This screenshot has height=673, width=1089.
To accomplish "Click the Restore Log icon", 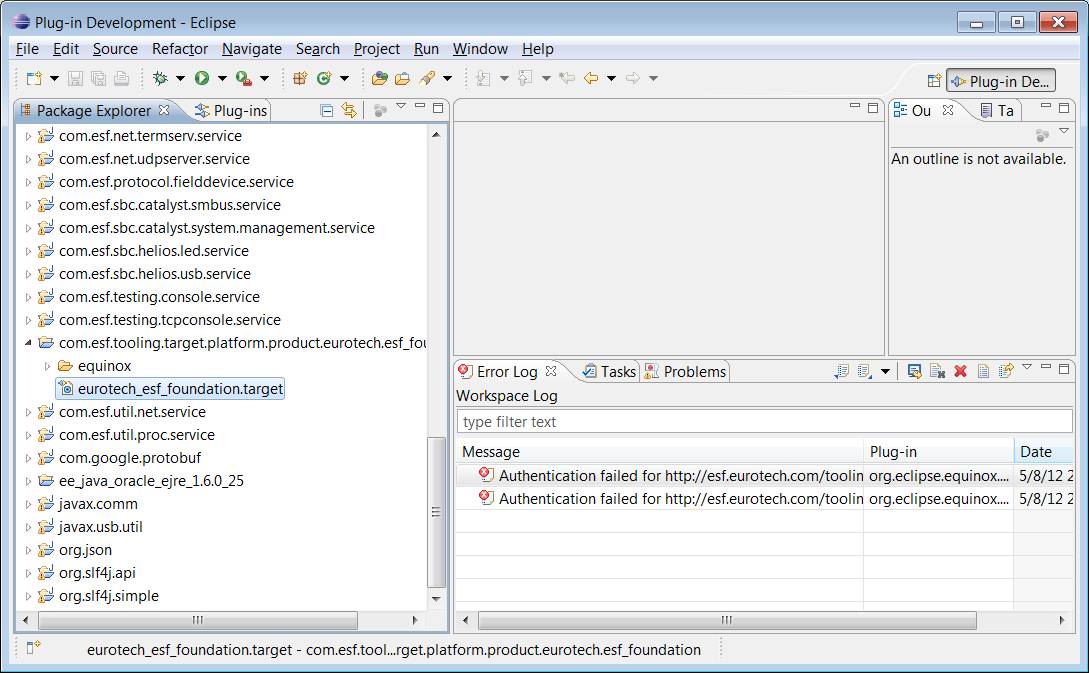I will point(1006,371).
